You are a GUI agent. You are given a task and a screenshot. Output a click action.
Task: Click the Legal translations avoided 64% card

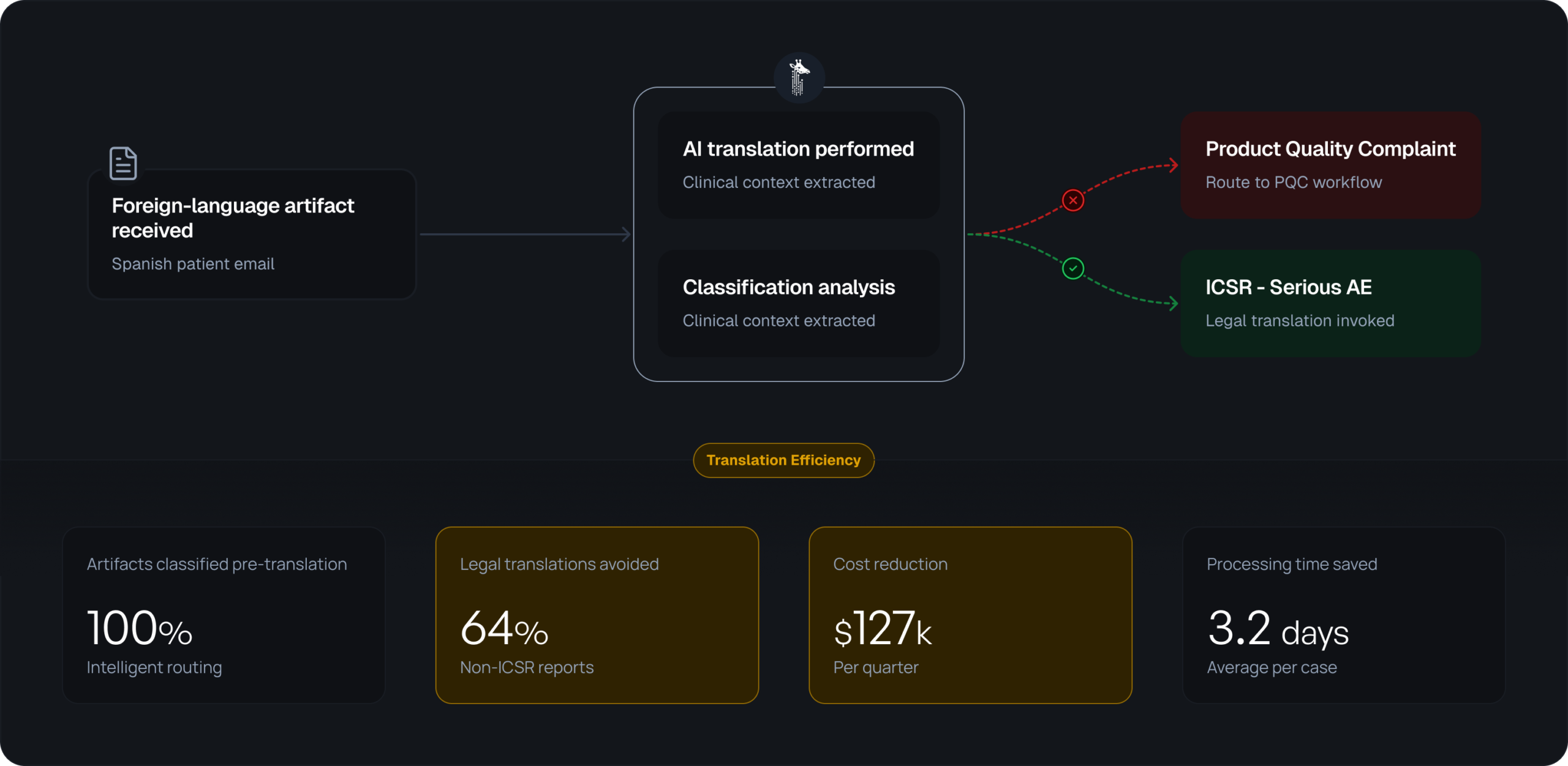tap(597, 615)
